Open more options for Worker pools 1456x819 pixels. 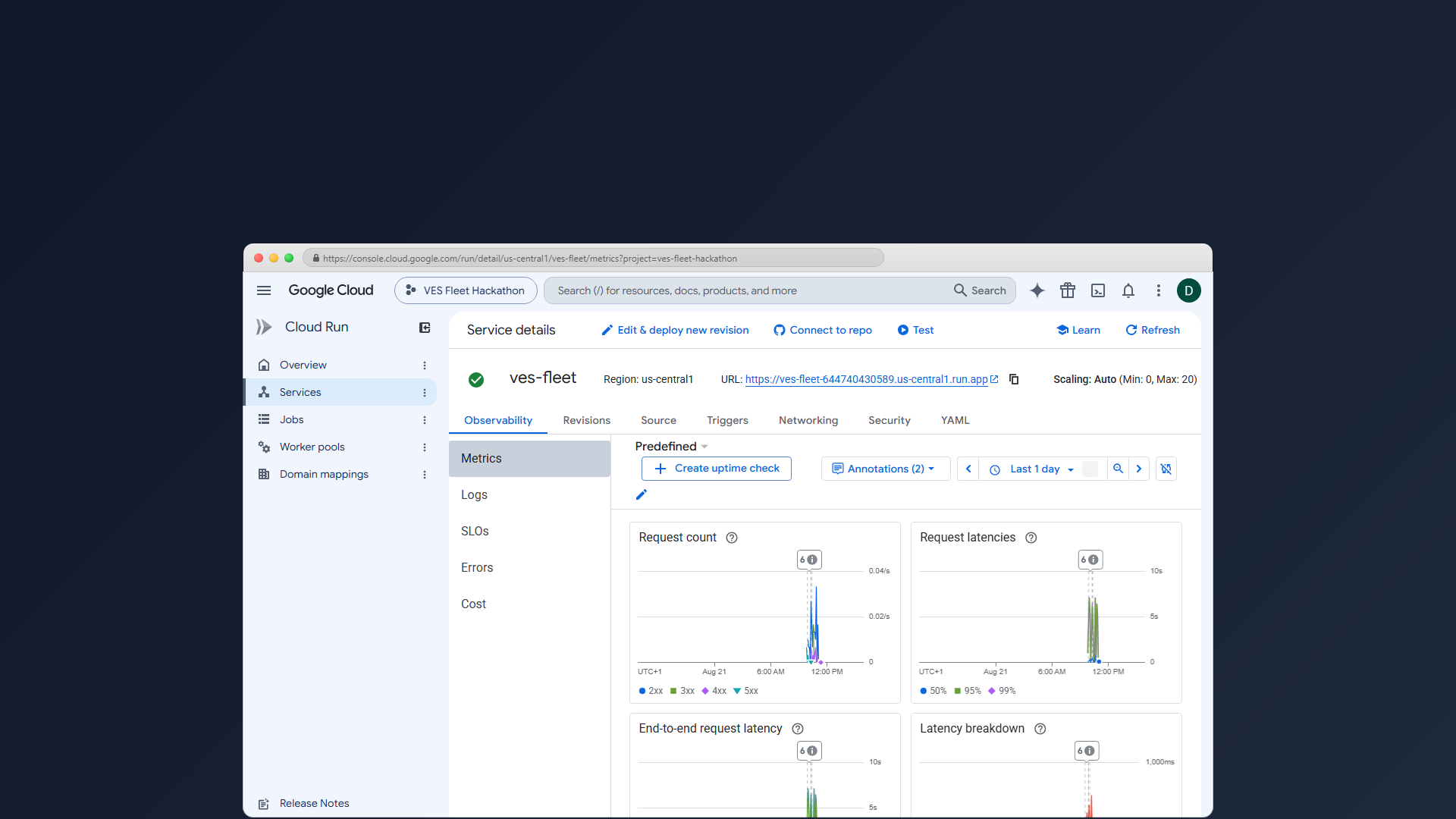point(425,447)
